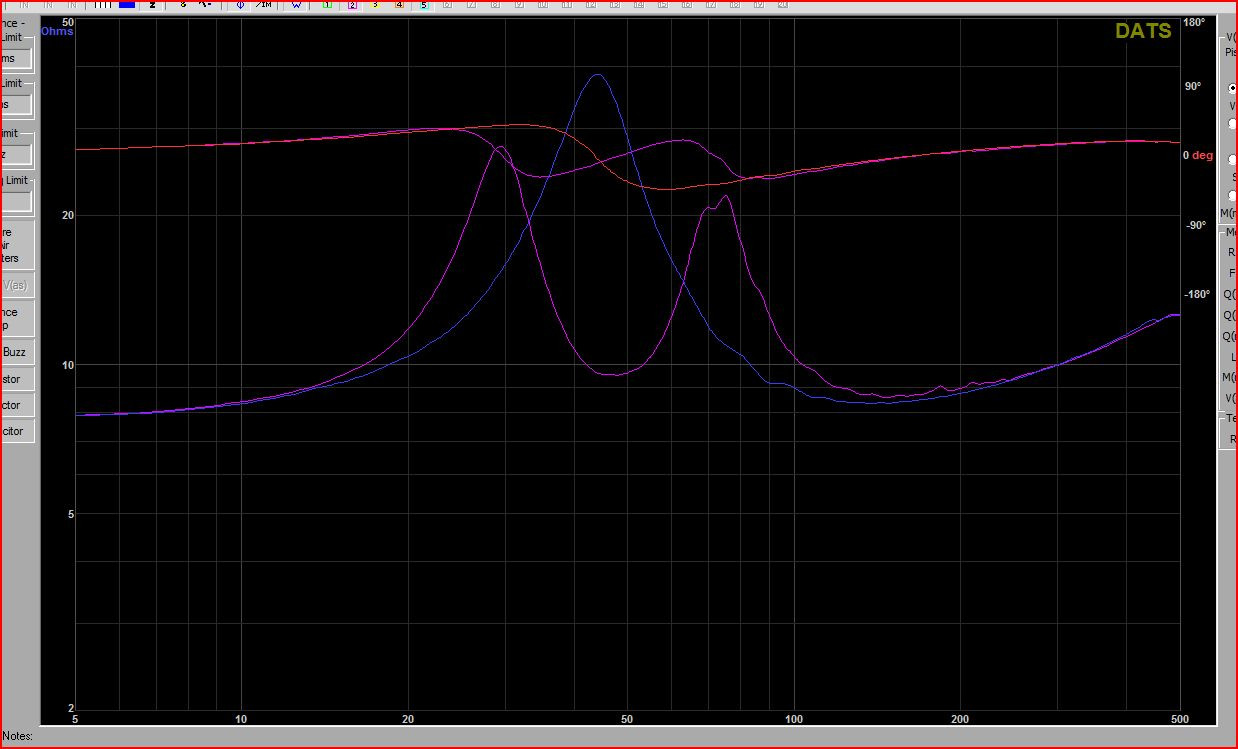Image resolution: width=1238 pixels, height=749 pixels.
Task: Select greyed memory slot 12 icon
Action: pos(591,5)
